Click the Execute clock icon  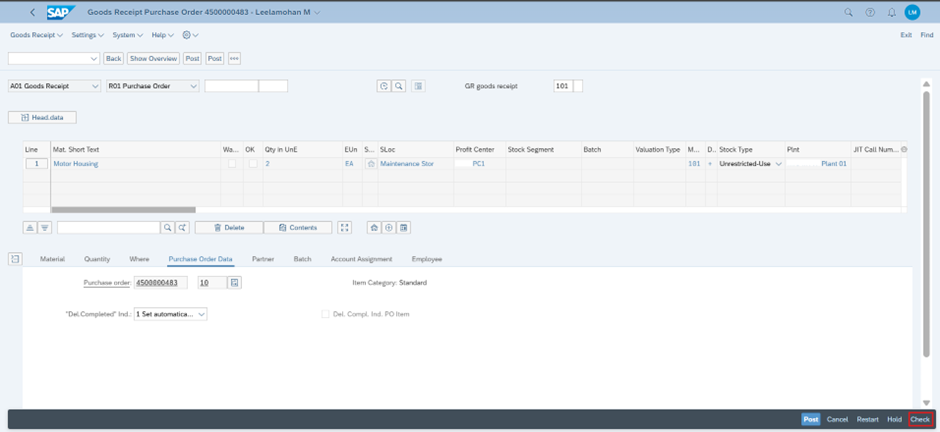[384, 86]
